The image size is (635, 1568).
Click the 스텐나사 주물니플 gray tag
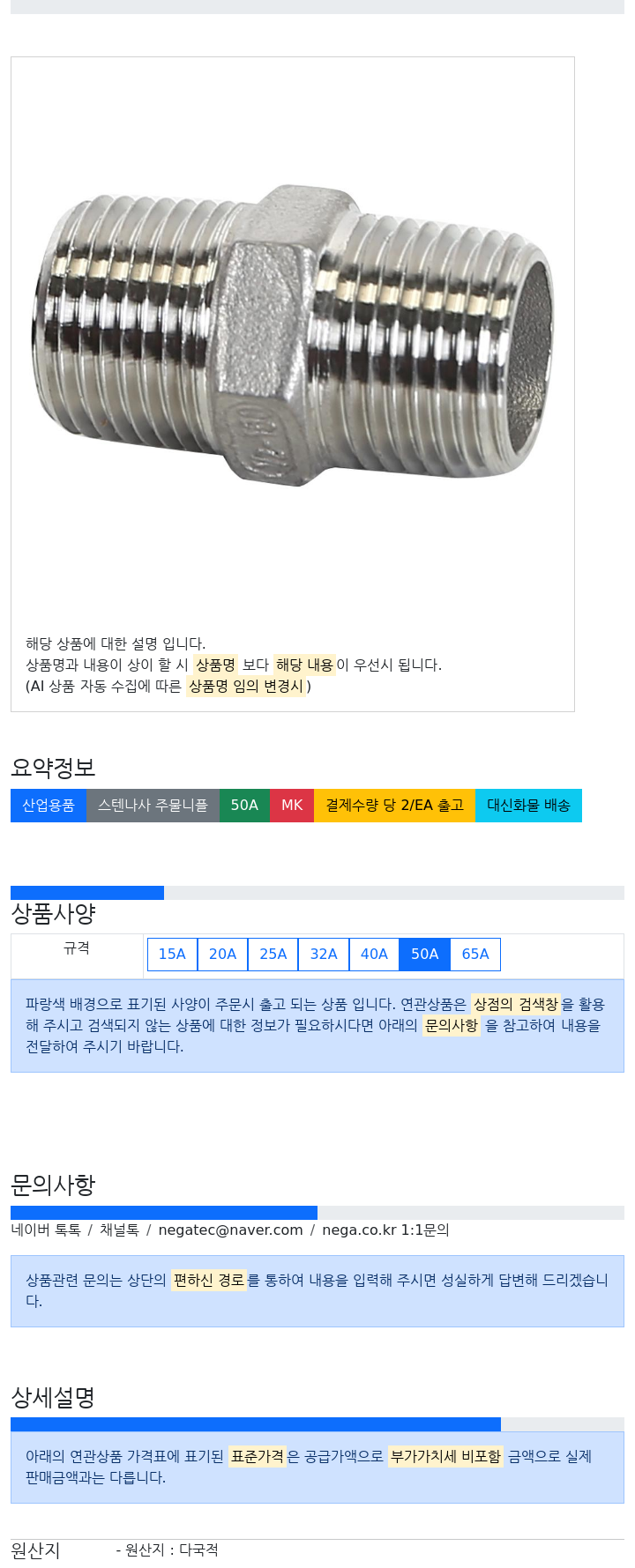pos(153,806)
